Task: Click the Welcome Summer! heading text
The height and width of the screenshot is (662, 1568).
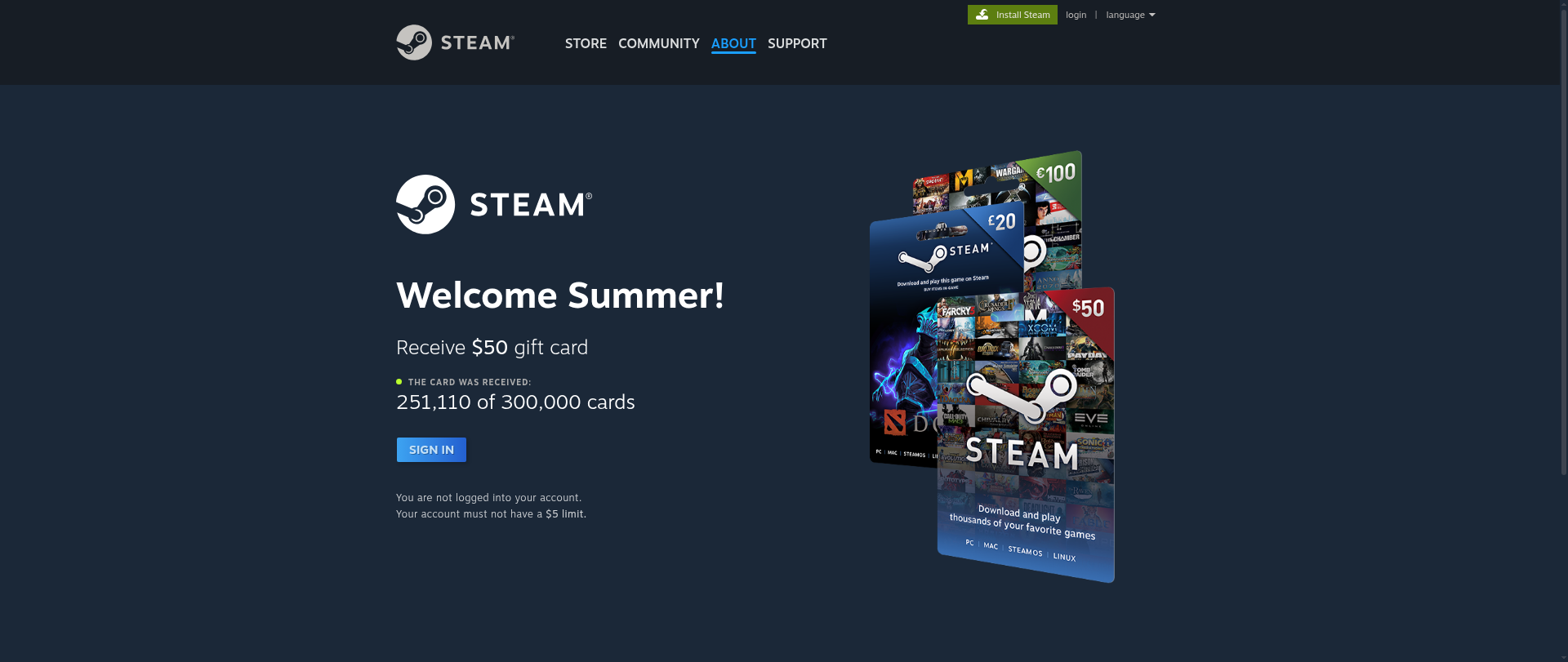Action: pos(560,295)
